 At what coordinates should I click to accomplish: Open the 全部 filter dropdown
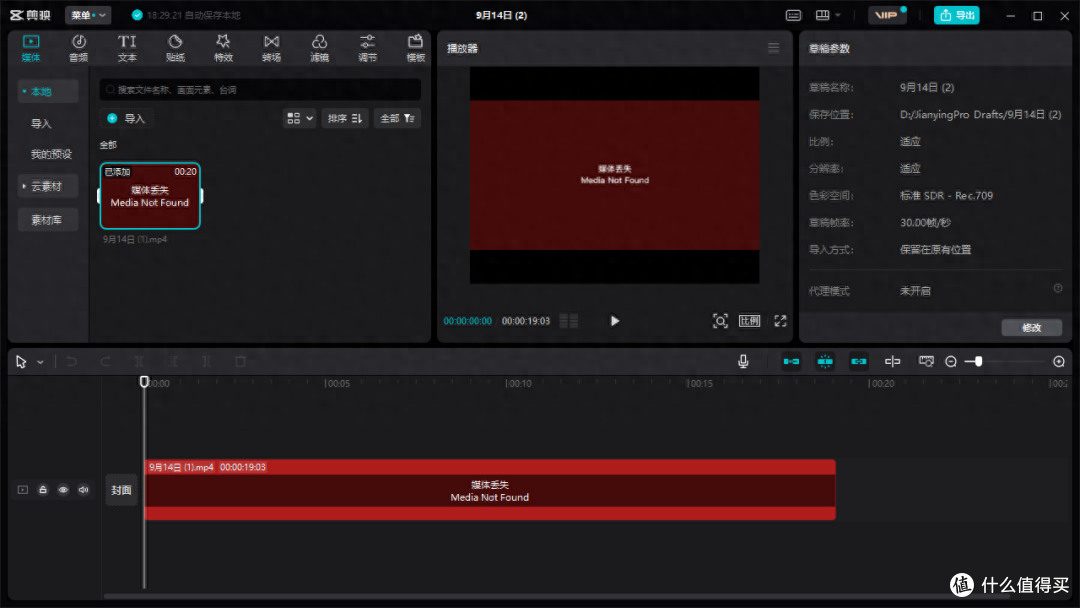(x=397, y=118)
